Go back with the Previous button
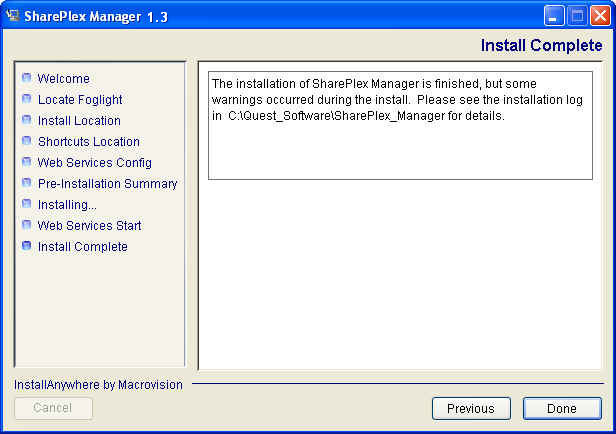The height and width of the screenshot is (434, 616). coord(471,408)
